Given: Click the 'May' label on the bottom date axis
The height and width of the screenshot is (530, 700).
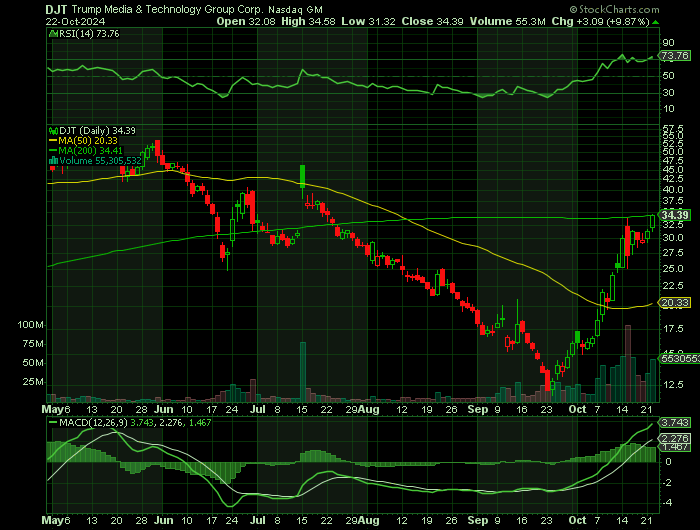Looking at the screenshot, I should (x=53, y=520).
